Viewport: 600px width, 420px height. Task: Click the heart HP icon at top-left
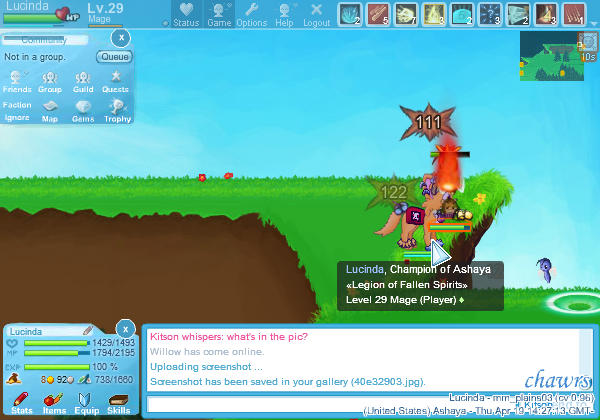point(64,15)
